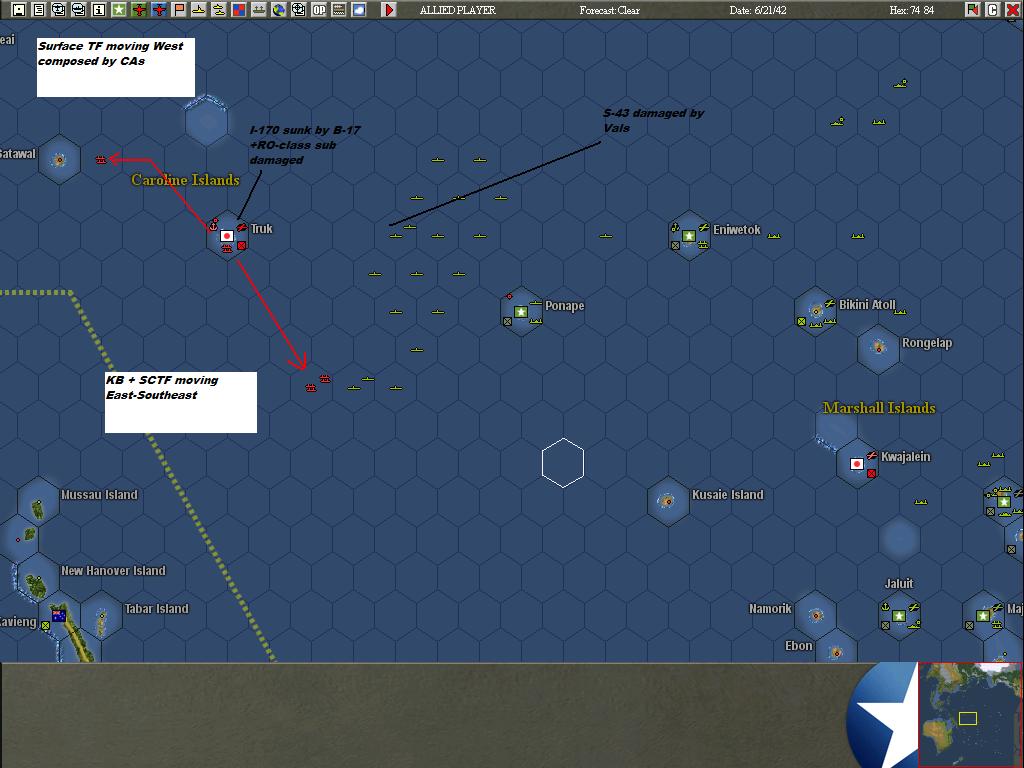The width and height of the screenshot is (1024, 768).
Task: Open the globe toolbar icon
Action: (279, 10)
